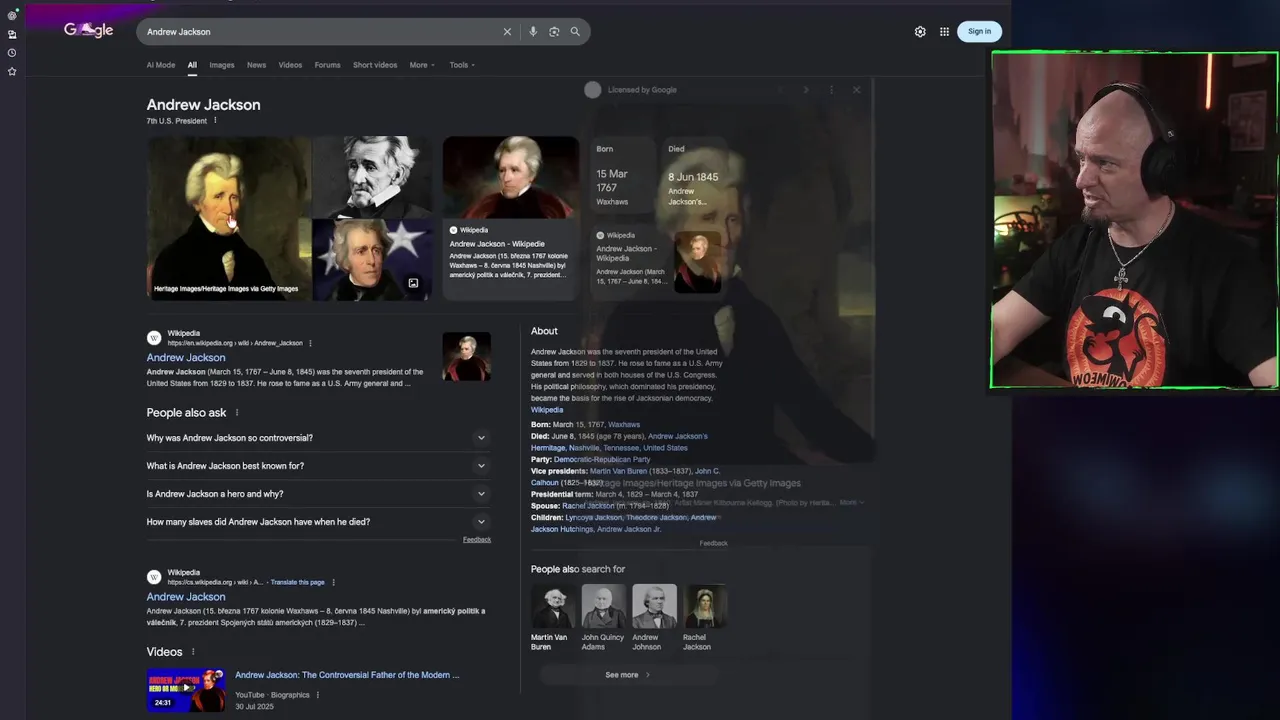The height and width of the screenshot is (720, 1280).
Task: Open search by image (Lens) icon
Action: (554, 32)
